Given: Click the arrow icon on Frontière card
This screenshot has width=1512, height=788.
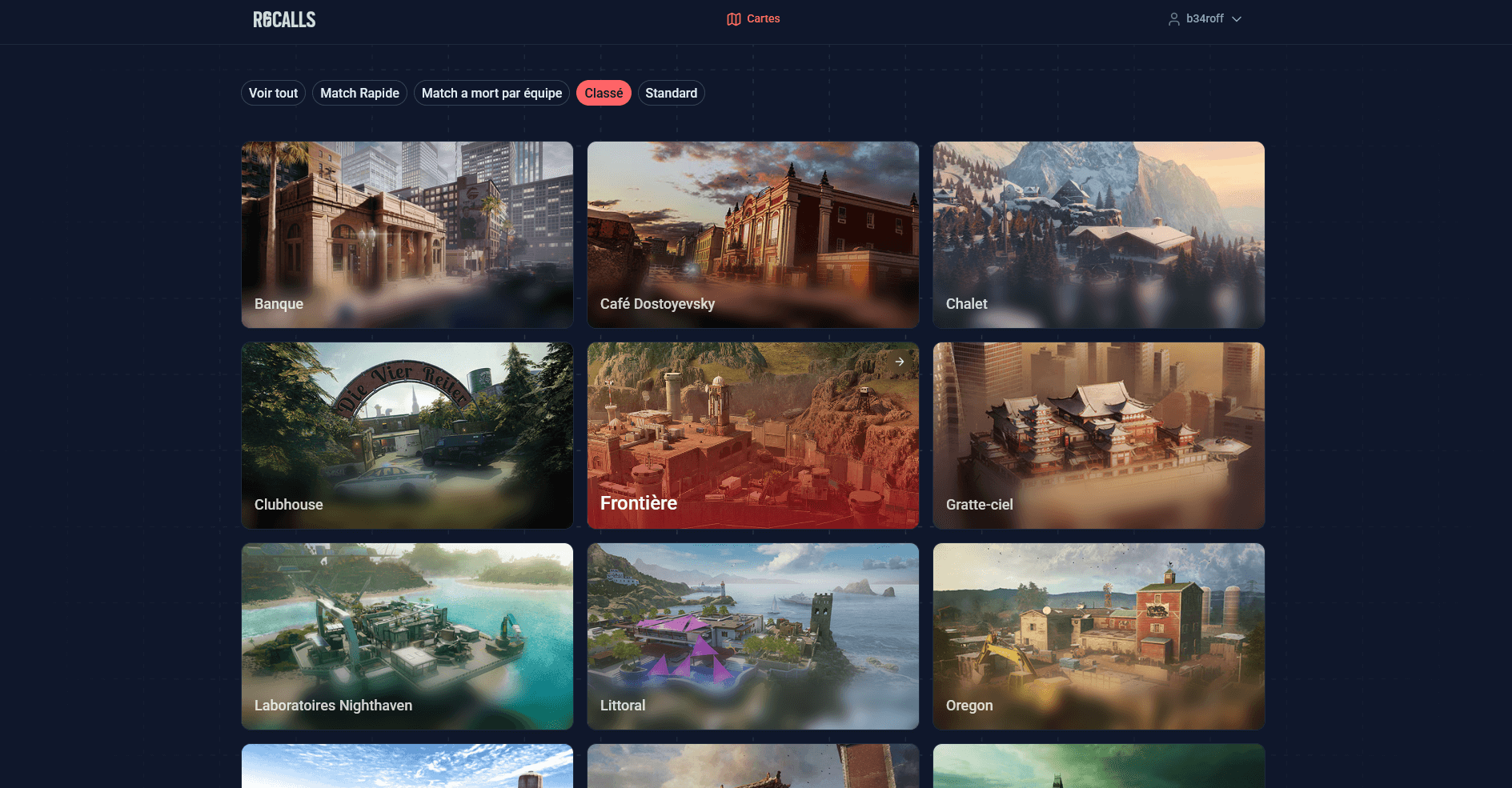Looking at the screenshot, I should [900, 362].
